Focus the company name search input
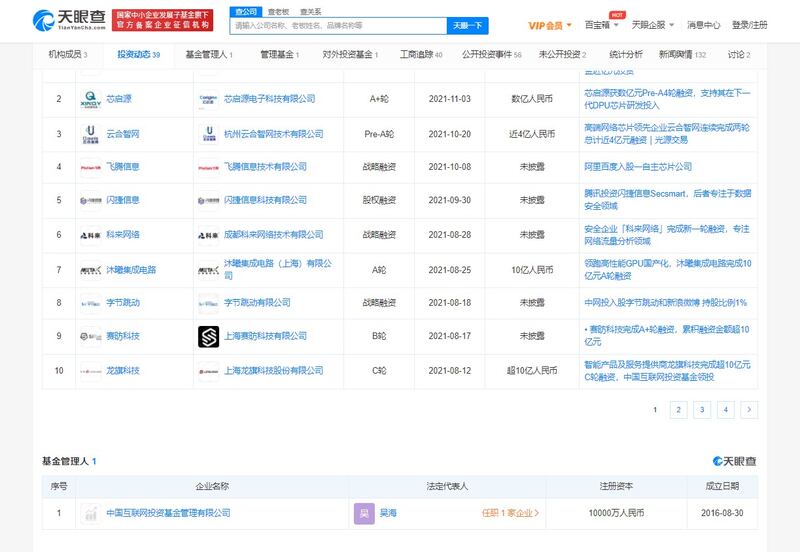Image resolution: width=800 pixels, height=552 pixels. click(338, 26)
